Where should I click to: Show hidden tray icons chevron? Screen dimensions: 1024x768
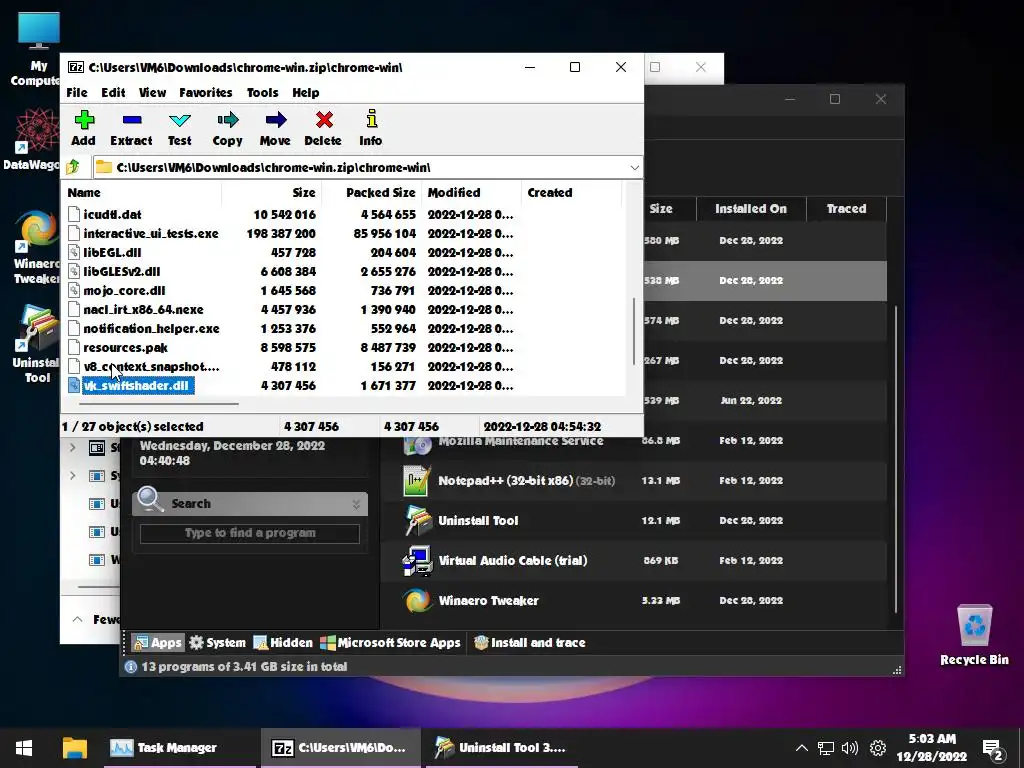pyautogui.click(x=802, y=748)
